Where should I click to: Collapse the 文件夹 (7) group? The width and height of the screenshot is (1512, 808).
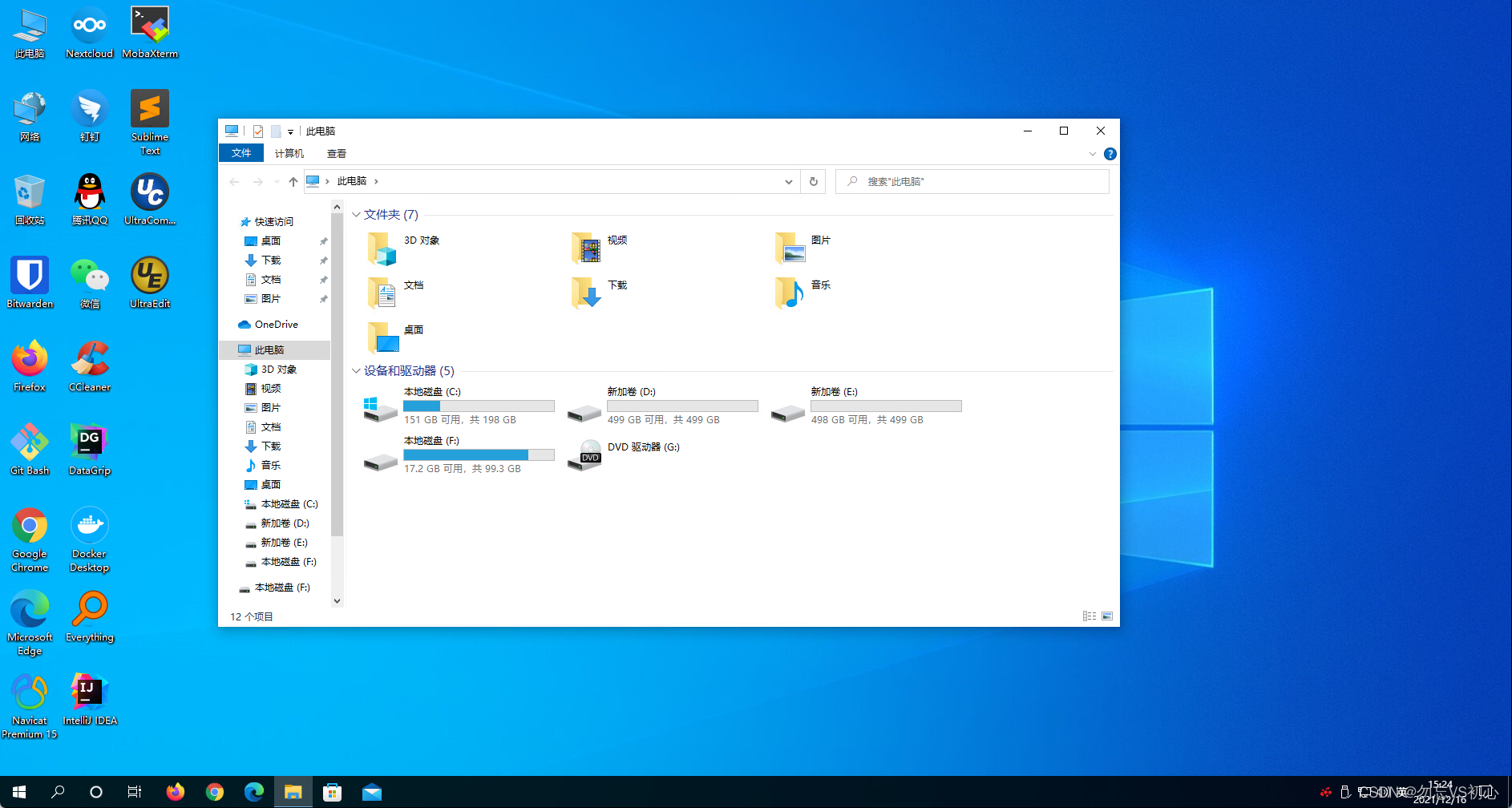coord(356,215)
